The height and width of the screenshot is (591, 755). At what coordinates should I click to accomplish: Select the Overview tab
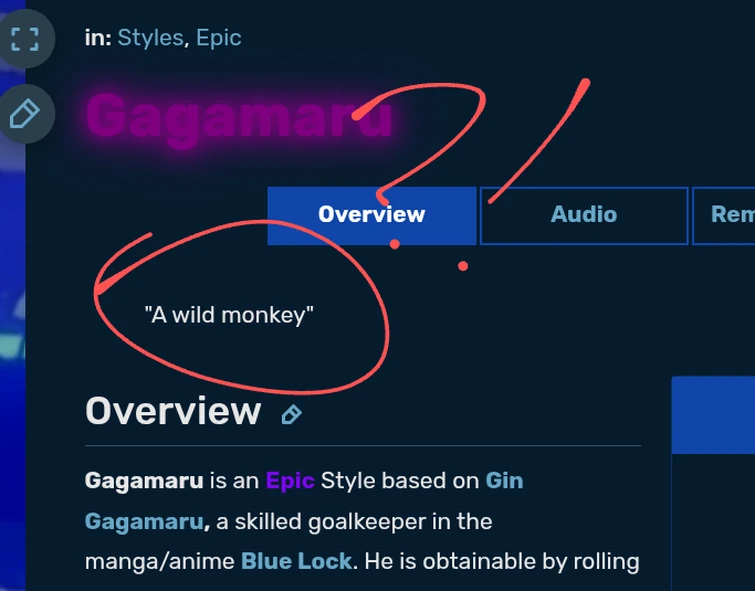[372, 215]
